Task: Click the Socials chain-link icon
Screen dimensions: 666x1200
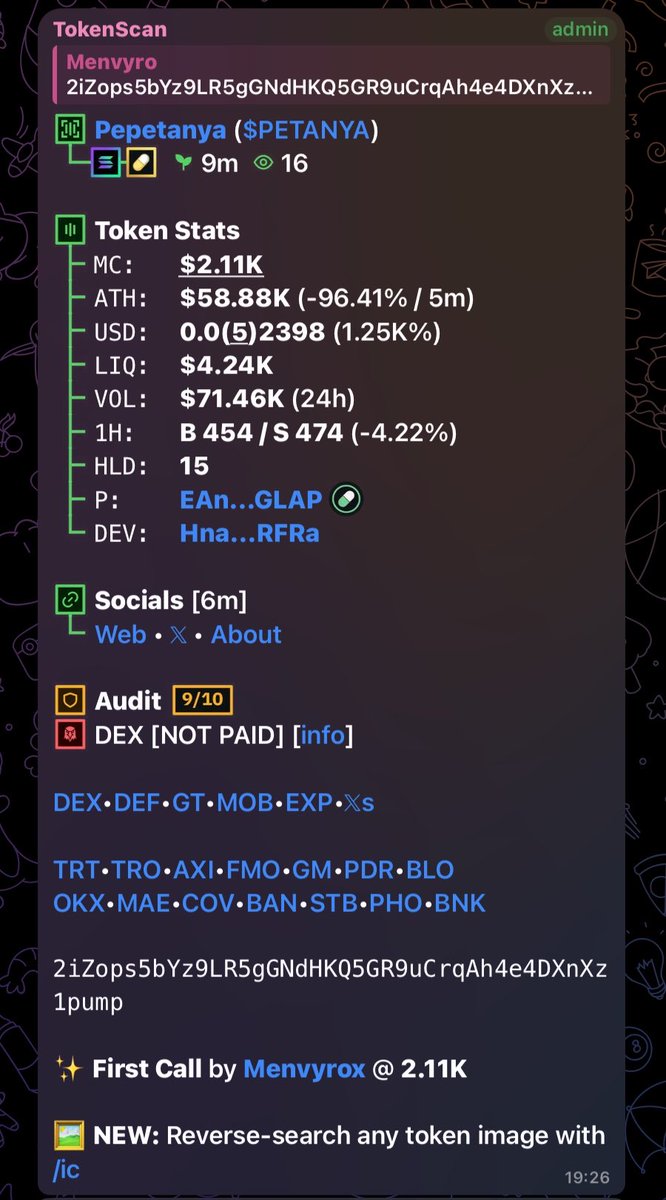Action: 70,600
